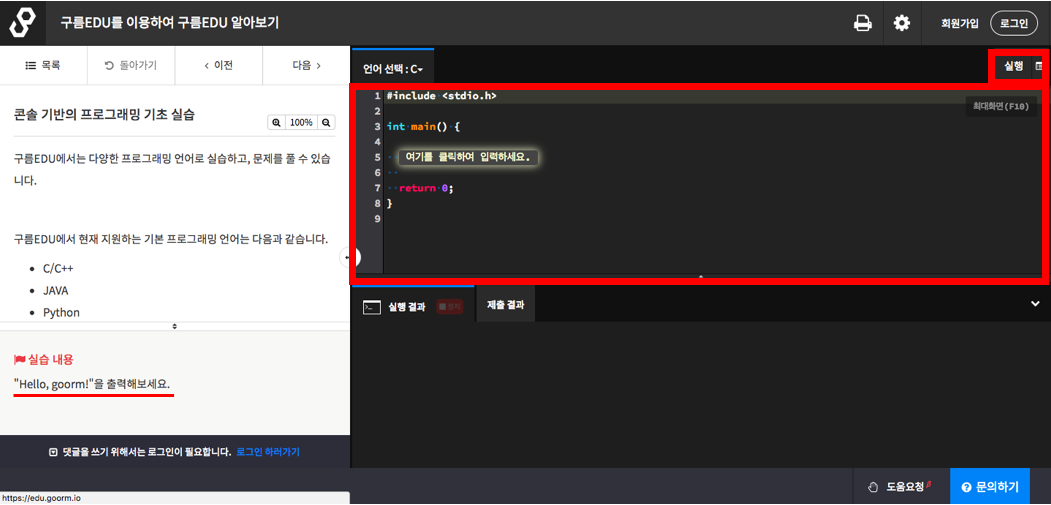
Task: Print the lesson with printer icon
Action: pos(863,23)
